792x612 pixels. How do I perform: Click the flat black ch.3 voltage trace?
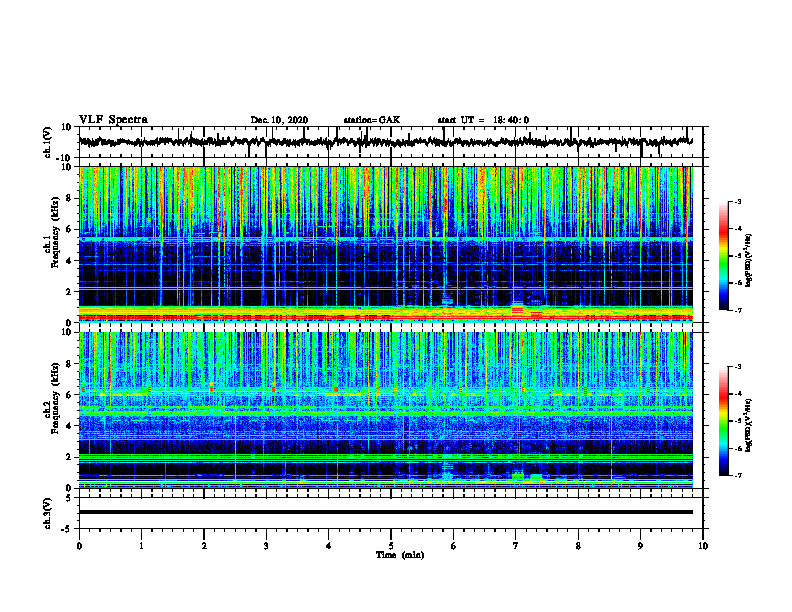pos(386,512)
